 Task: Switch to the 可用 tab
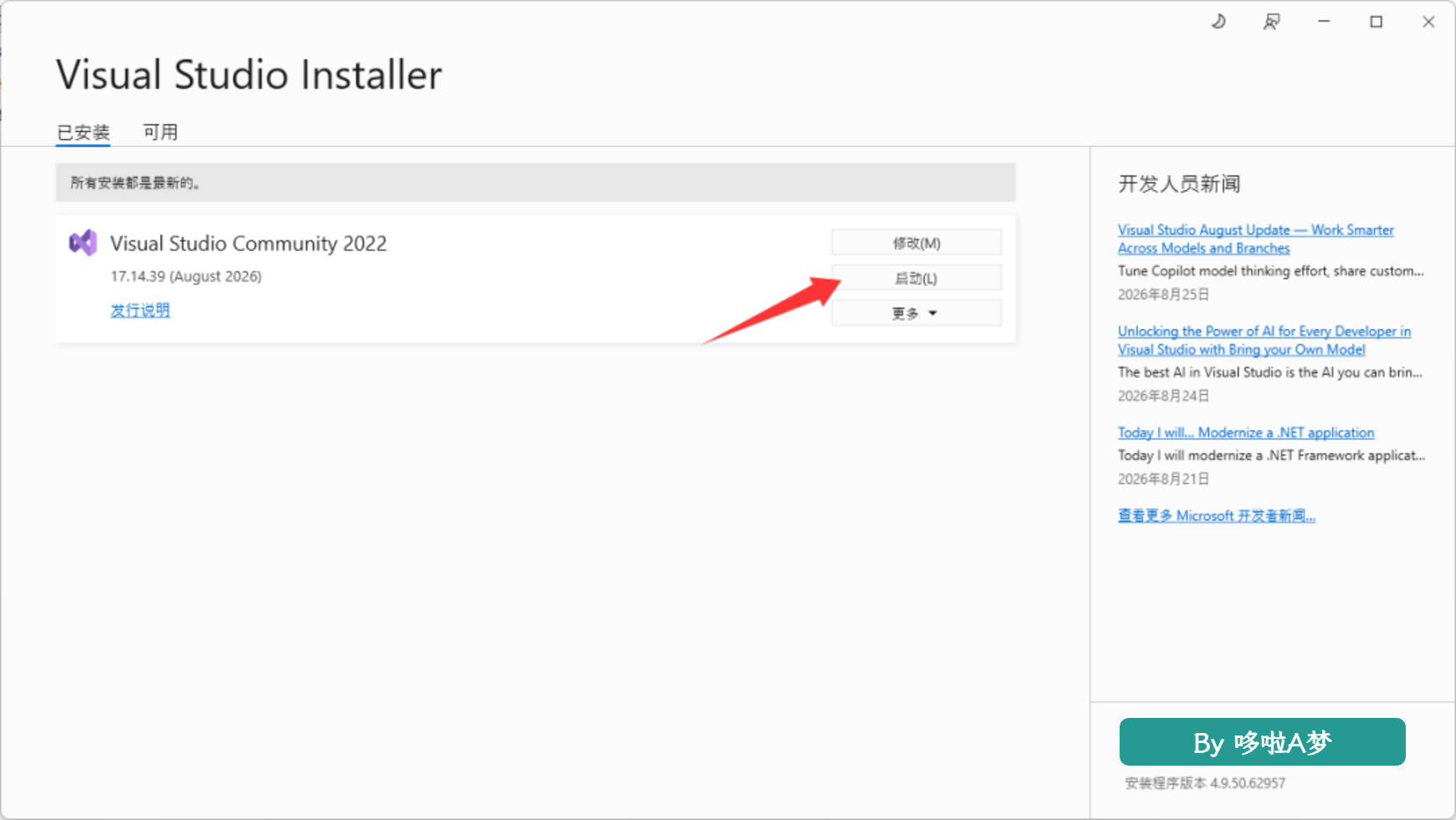(160, 132)
